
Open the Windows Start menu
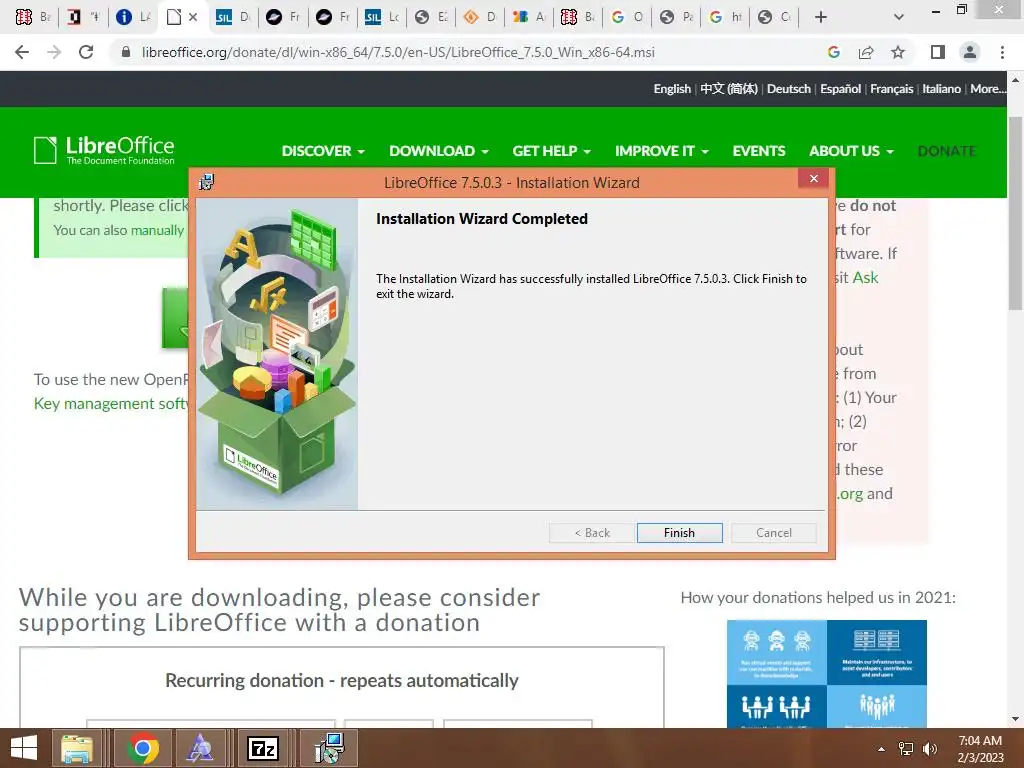[24, 748]
